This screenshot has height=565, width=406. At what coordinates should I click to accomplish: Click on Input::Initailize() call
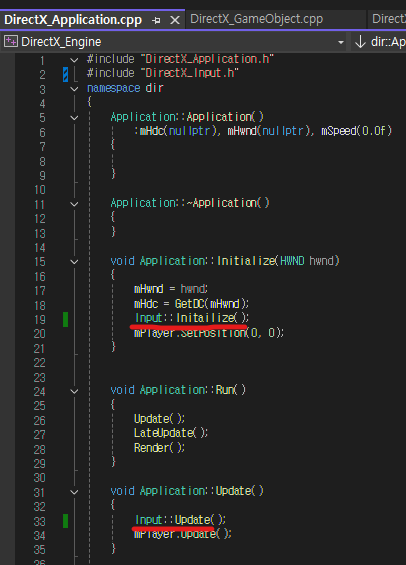pos(192,318)
